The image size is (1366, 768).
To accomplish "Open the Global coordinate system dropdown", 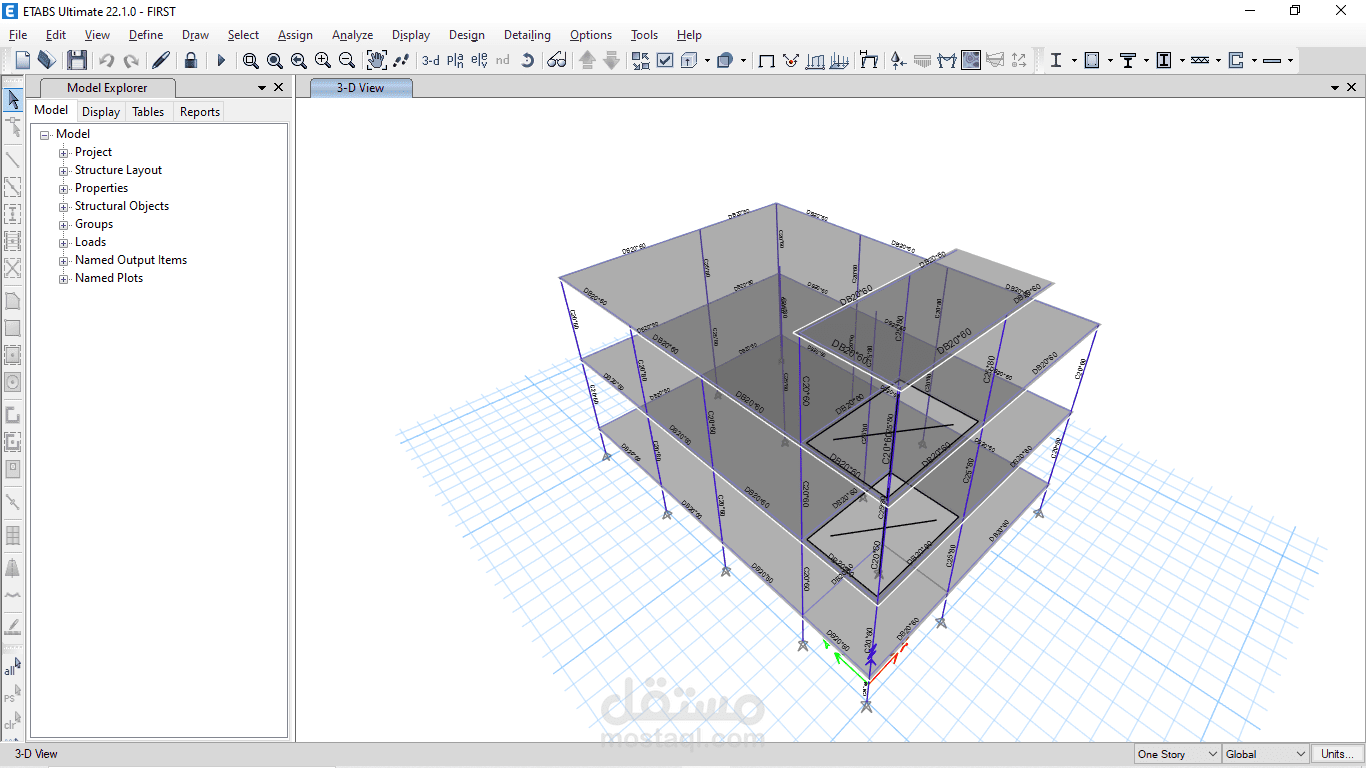I will click(x=1301, y=754).
